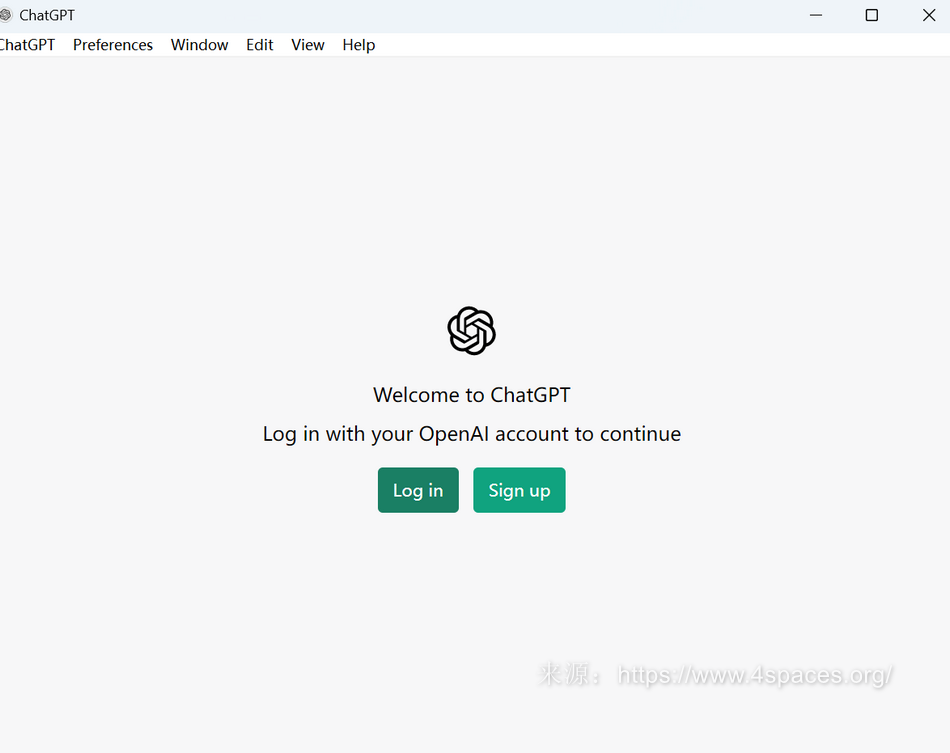The image size is (950, 753).
Task: Click the 4spaces.org watermark URL
Action: point(755,675)
